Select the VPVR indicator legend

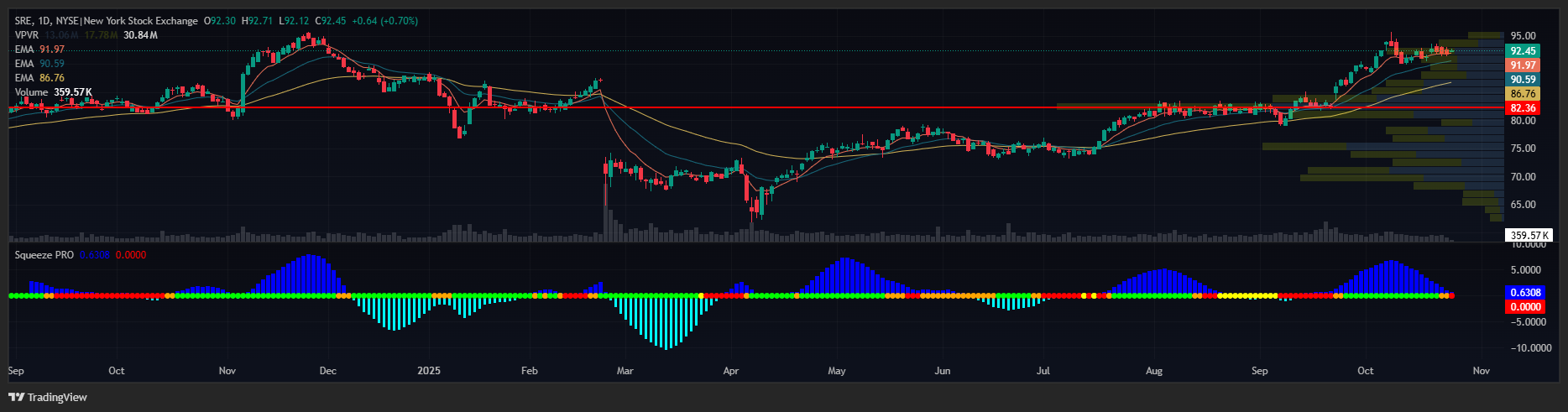[x=27, y=35]
